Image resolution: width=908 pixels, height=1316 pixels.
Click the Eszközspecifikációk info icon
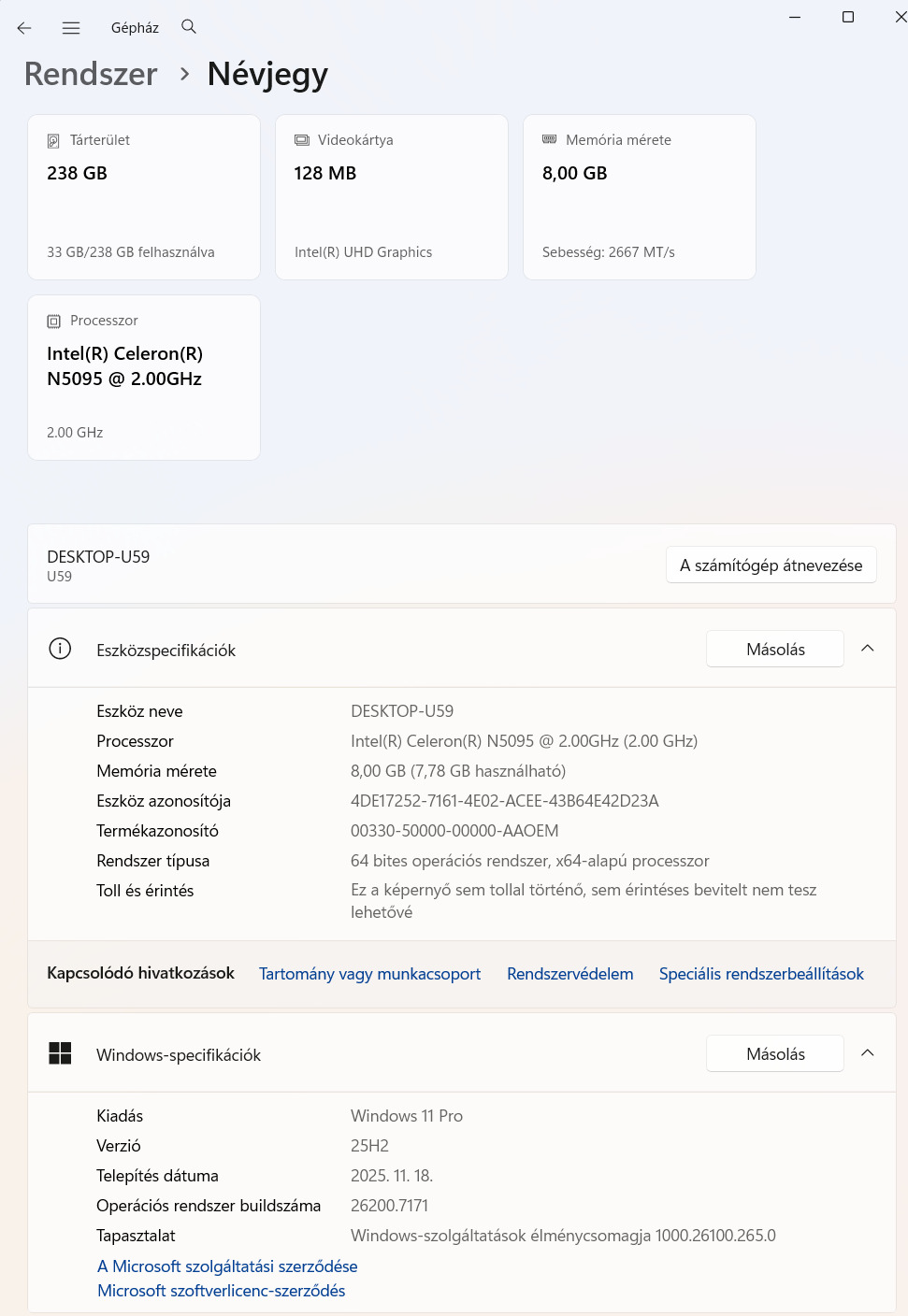(60, 649)
